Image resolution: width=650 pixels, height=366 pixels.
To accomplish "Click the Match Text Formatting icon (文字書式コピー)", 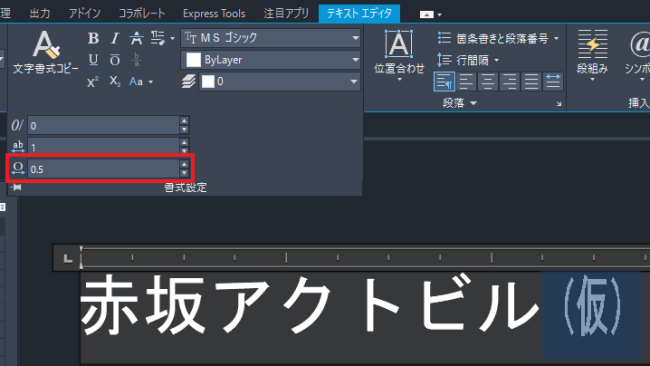I will [45, 52].
